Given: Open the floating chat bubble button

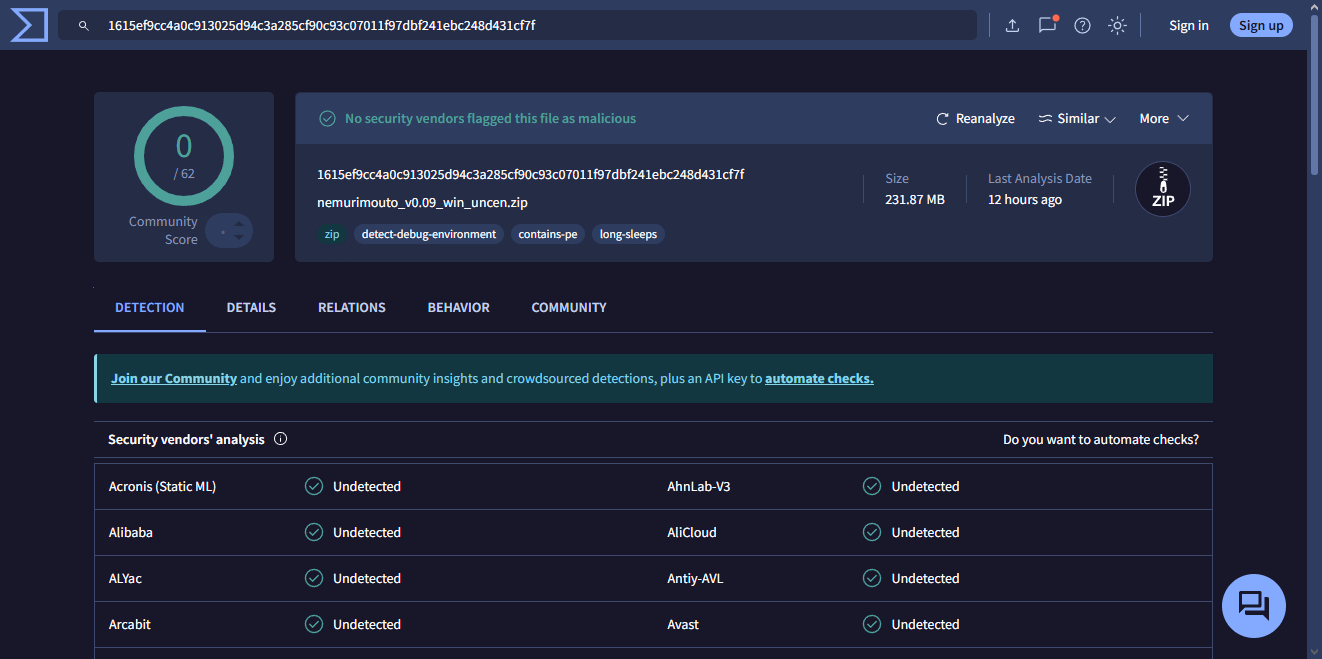Looking at the screenshot, I should 1253,606.
